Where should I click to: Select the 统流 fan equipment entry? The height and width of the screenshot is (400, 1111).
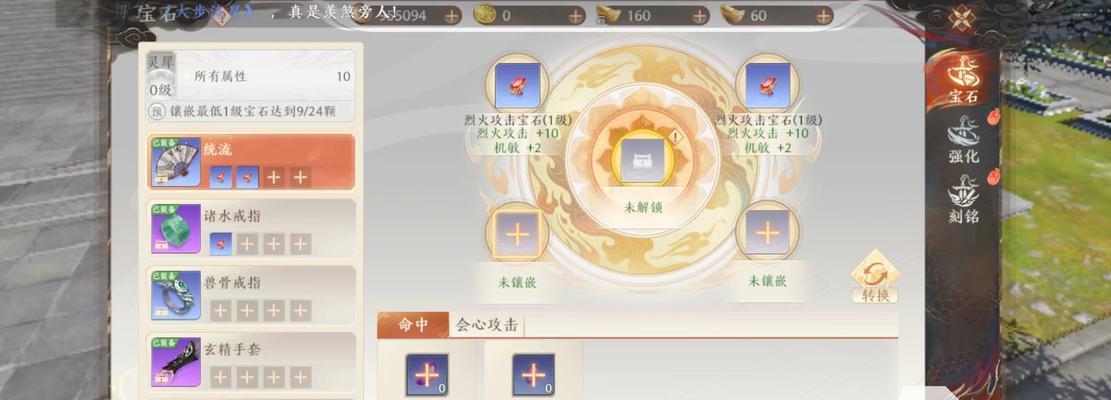[x=252, y=162]
